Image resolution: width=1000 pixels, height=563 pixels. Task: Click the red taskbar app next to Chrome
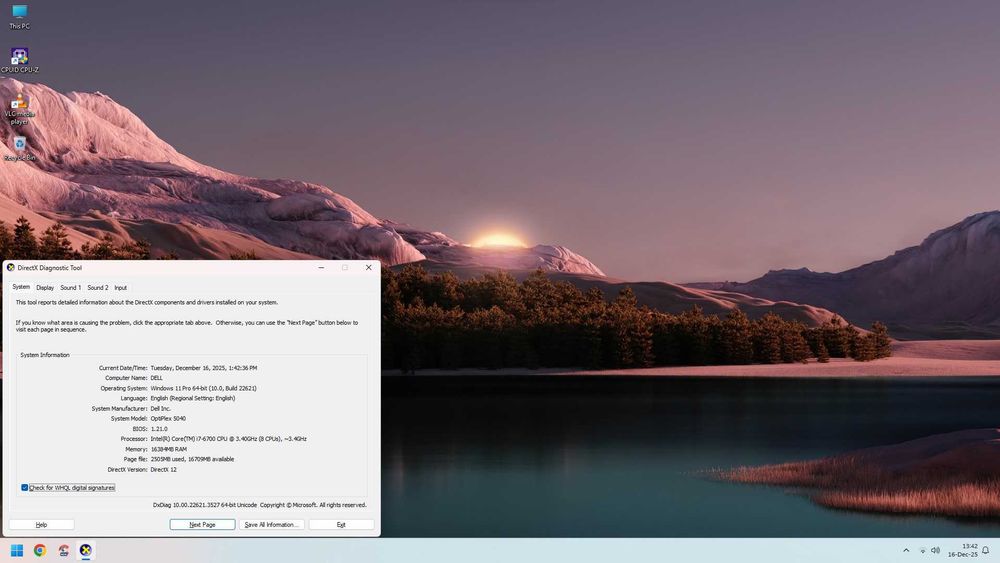[63, 550]
